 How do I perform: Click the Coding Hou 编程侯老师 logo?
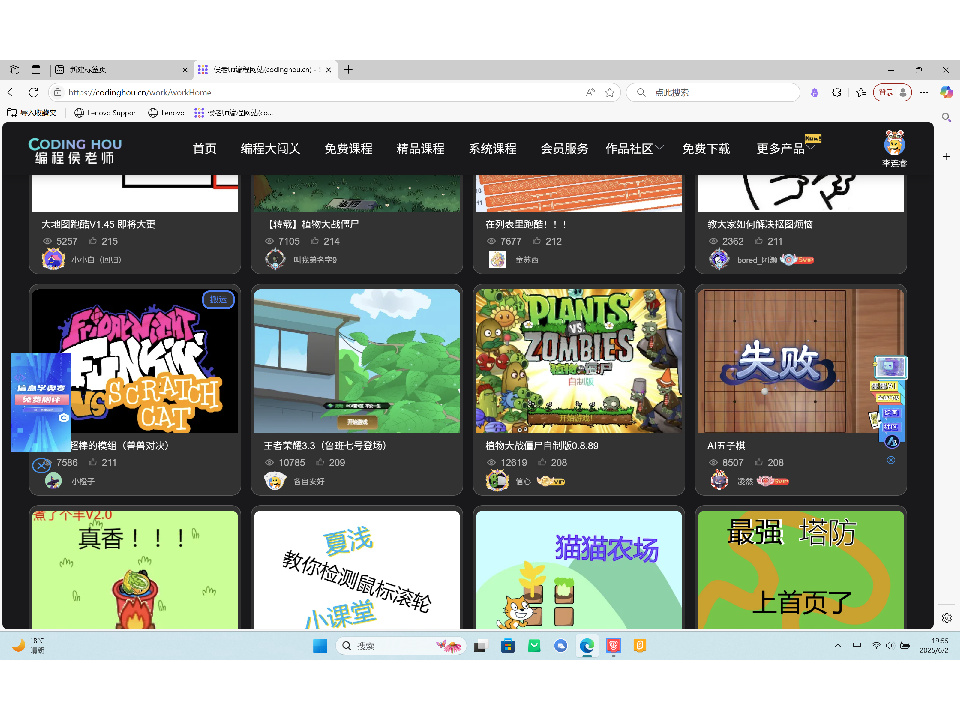(75, 151)
